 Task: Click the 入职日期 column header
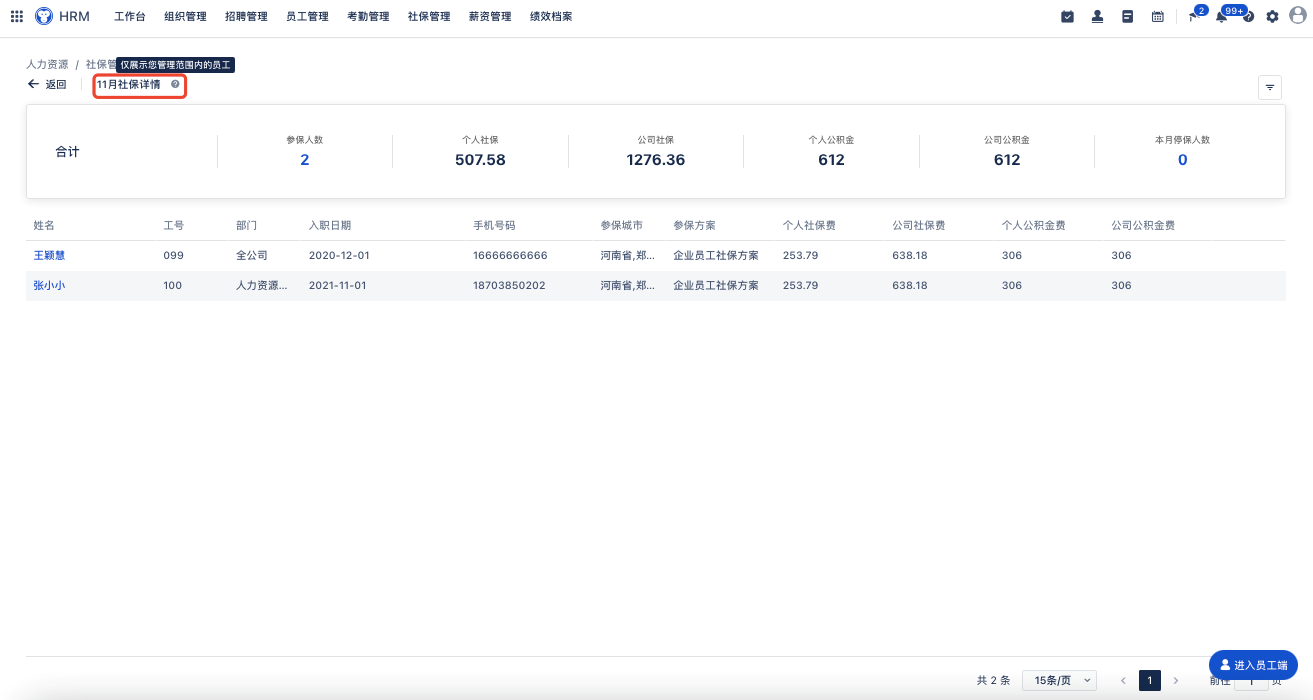pos(330,225)
